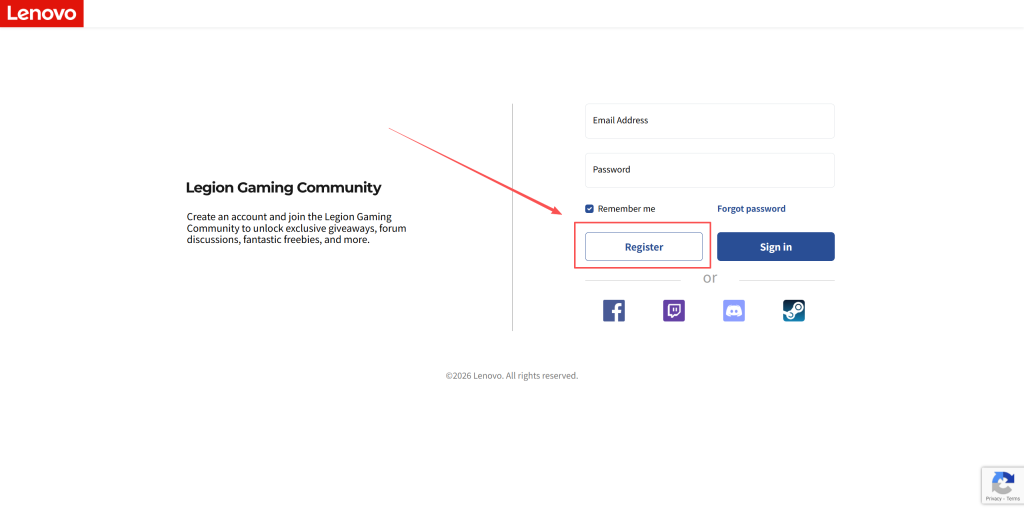Click the reCAPTCHA badge icon
1024x512 pixels.
tap(1002, 483)
